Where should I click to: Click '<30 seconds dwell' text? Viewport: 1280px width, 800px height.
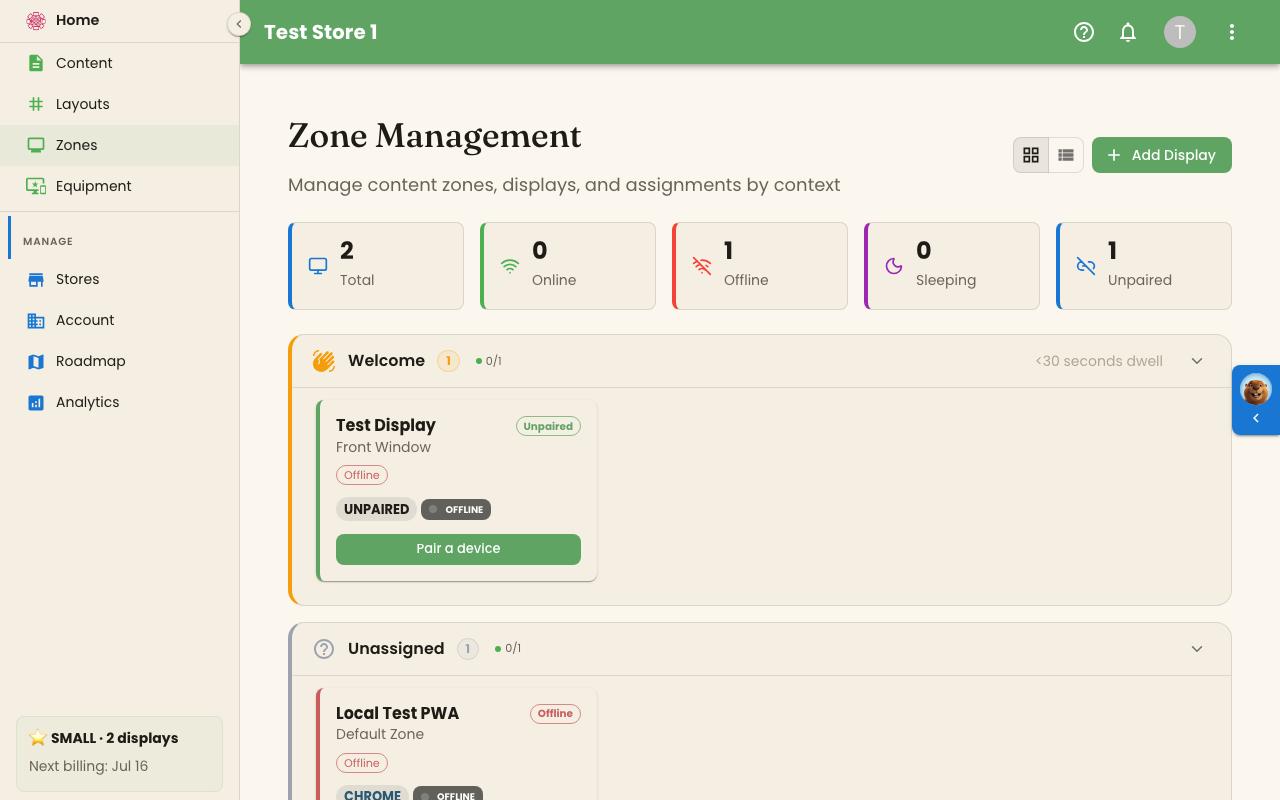[x=1099, y=361]
